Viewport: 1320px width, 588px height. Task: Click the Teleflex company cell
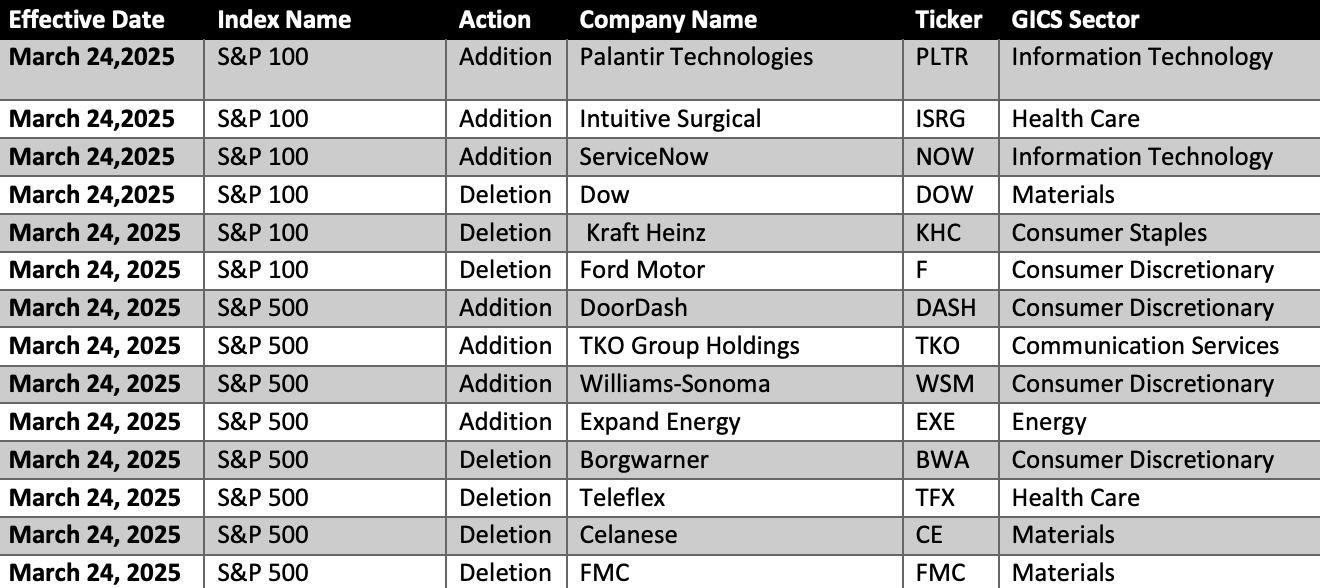(x=734, y=498)
